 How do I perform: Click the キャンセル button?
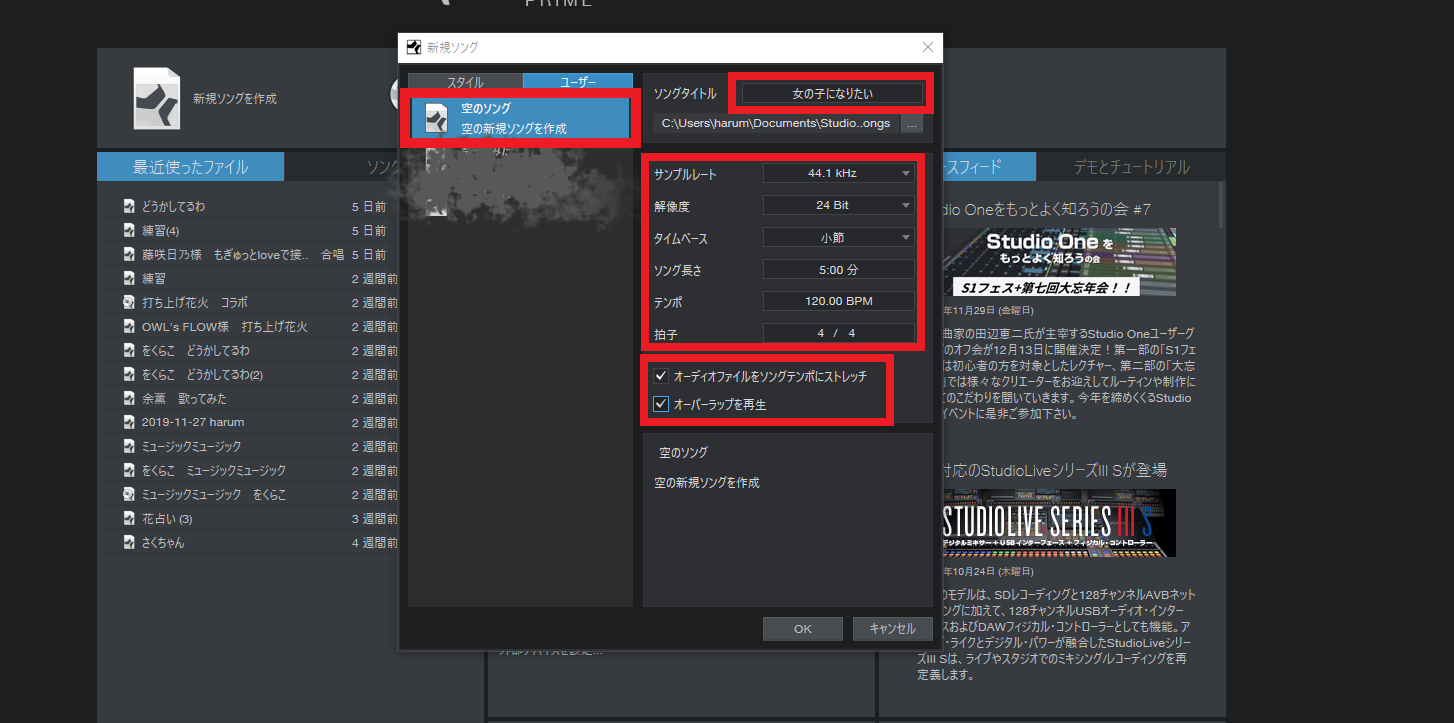coord(892,629)
